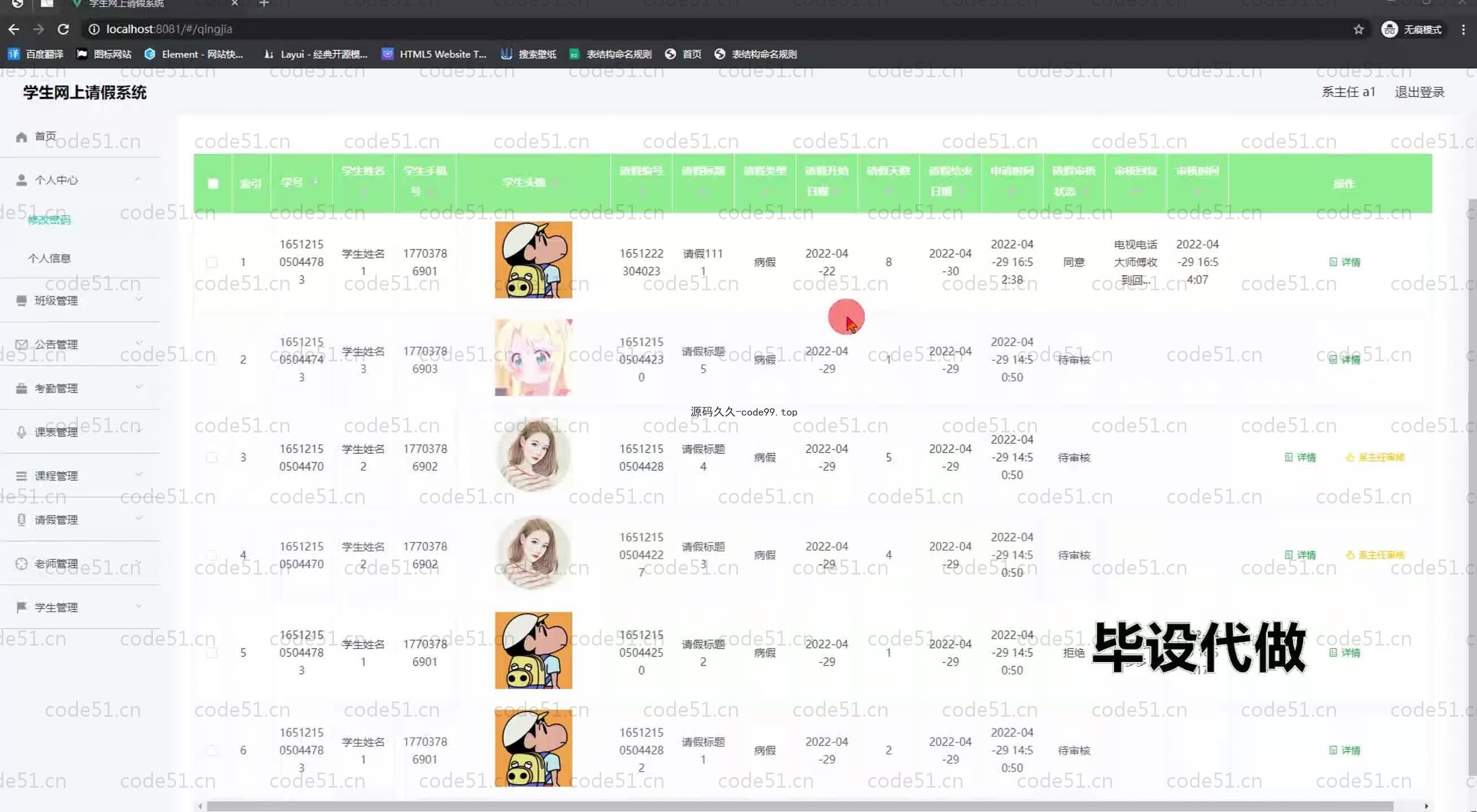The image size is (1477, 812).
Task: Click the 课表管理 microphone icon
Action: (x=21, y=432)
